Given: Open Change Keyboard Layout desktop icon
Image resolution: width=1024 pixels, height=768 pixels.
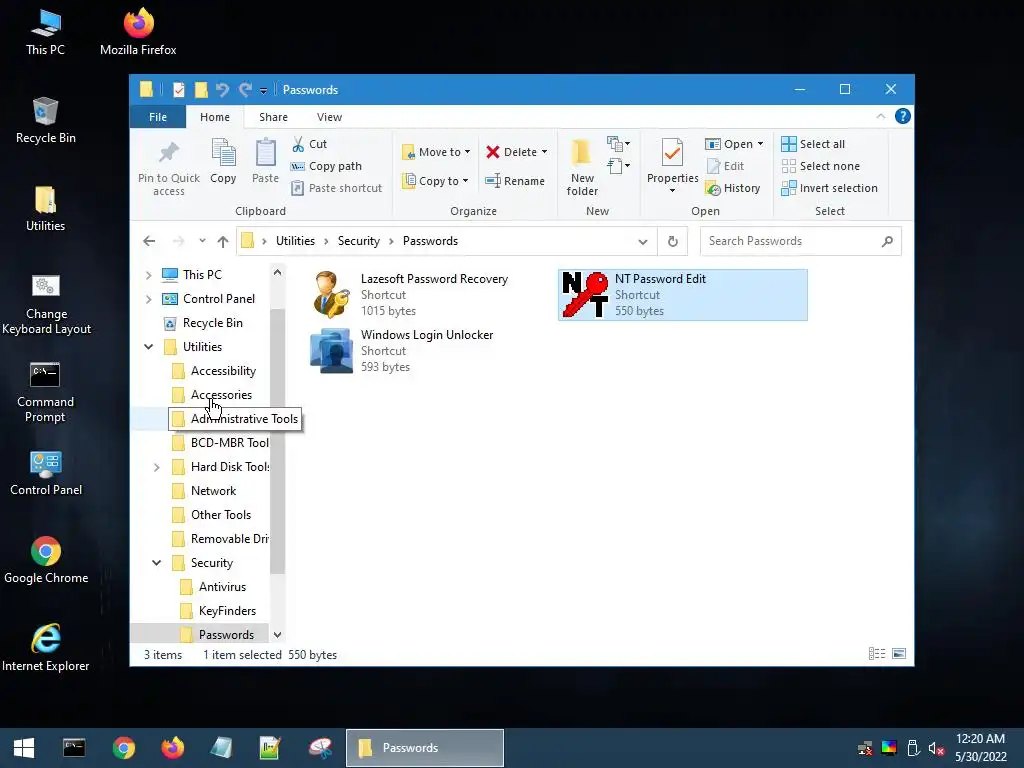Looking at the screenshot, I should pos(46,304).
